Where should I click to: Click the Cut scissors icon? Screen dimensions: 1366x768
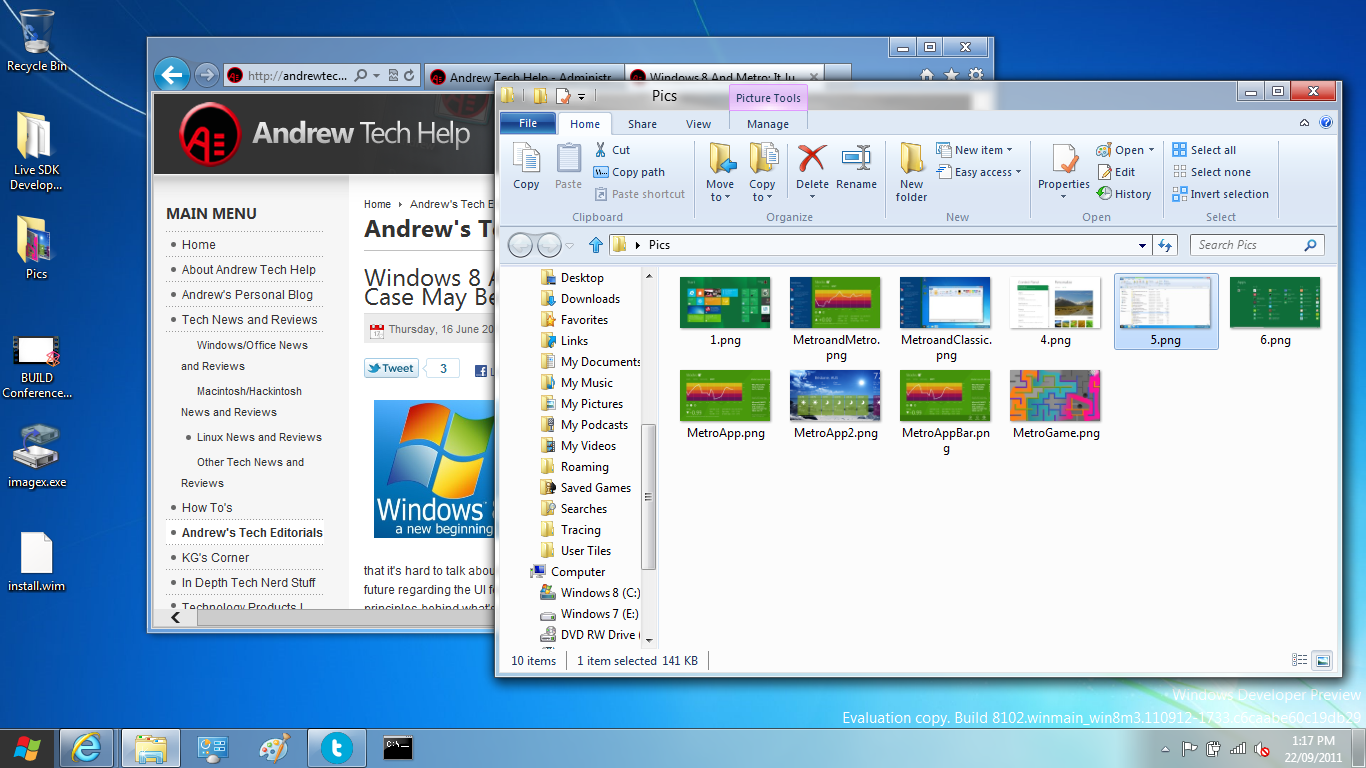pyautogui.click(x=600, y=150)
